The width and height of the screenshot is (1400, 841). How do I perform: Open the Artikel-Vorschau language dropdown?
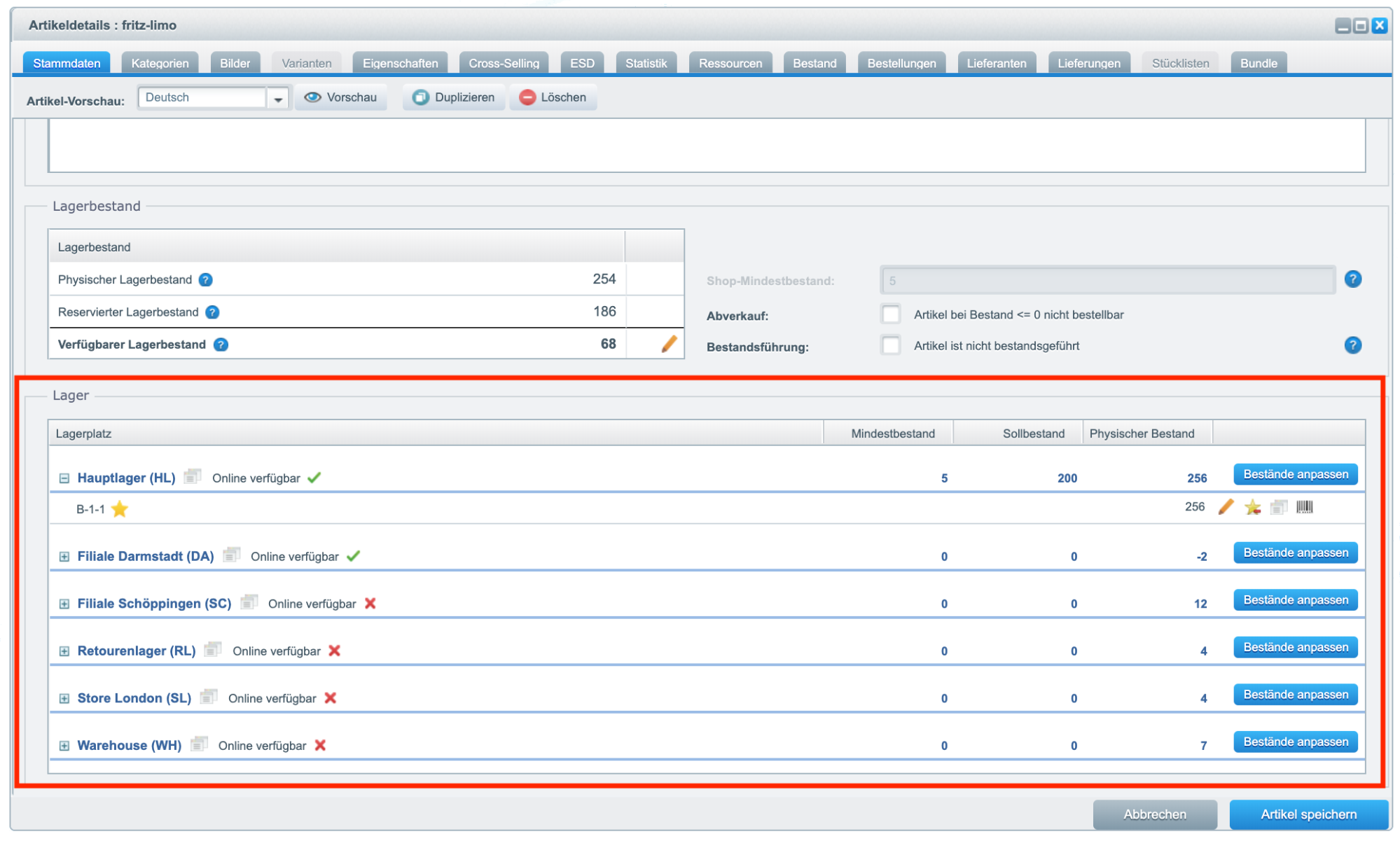(x=278, y=99)
